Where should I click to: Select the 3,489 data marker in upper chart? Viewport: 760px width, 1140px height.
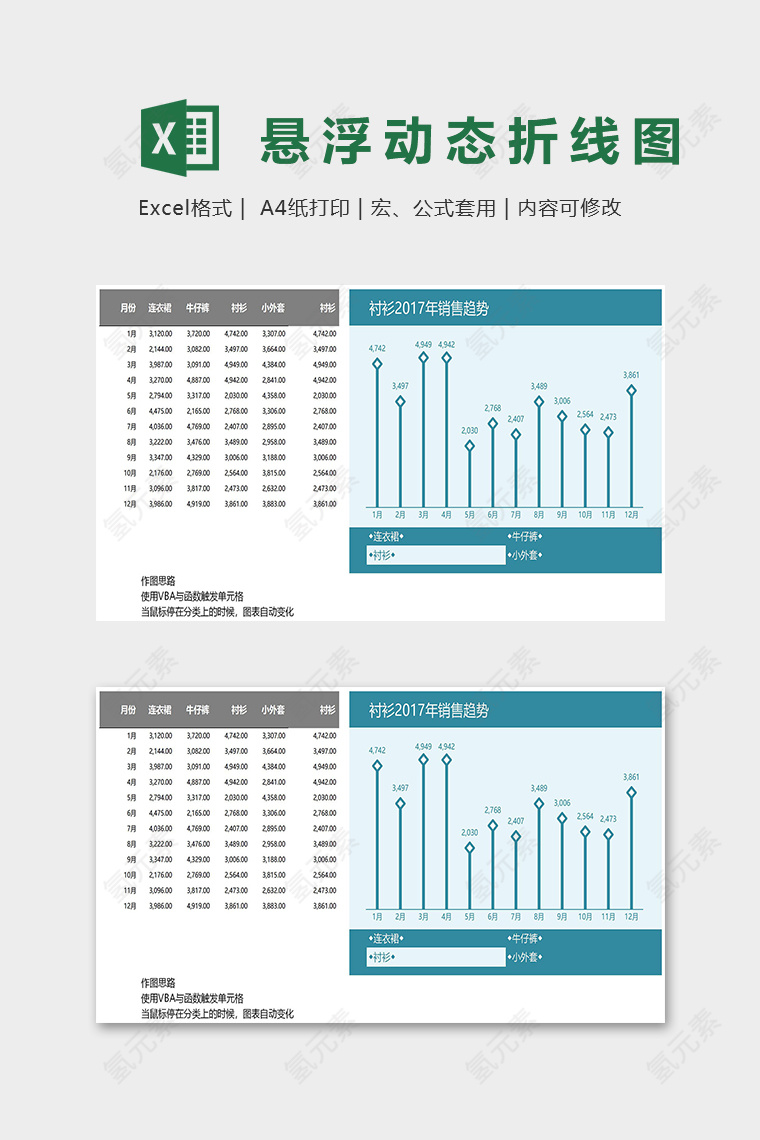(539, 402)
